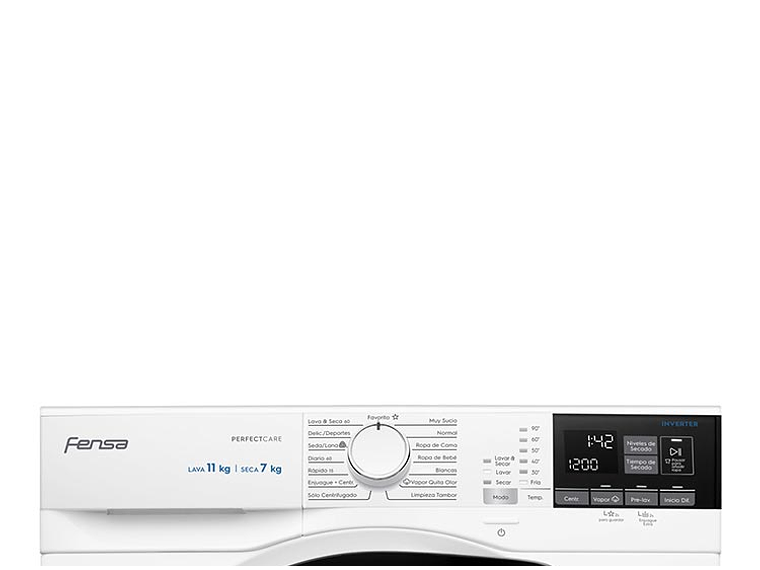Choose the 'Sólo Centrifugado' program label
The image size is (760, 570).
point(332,495)
